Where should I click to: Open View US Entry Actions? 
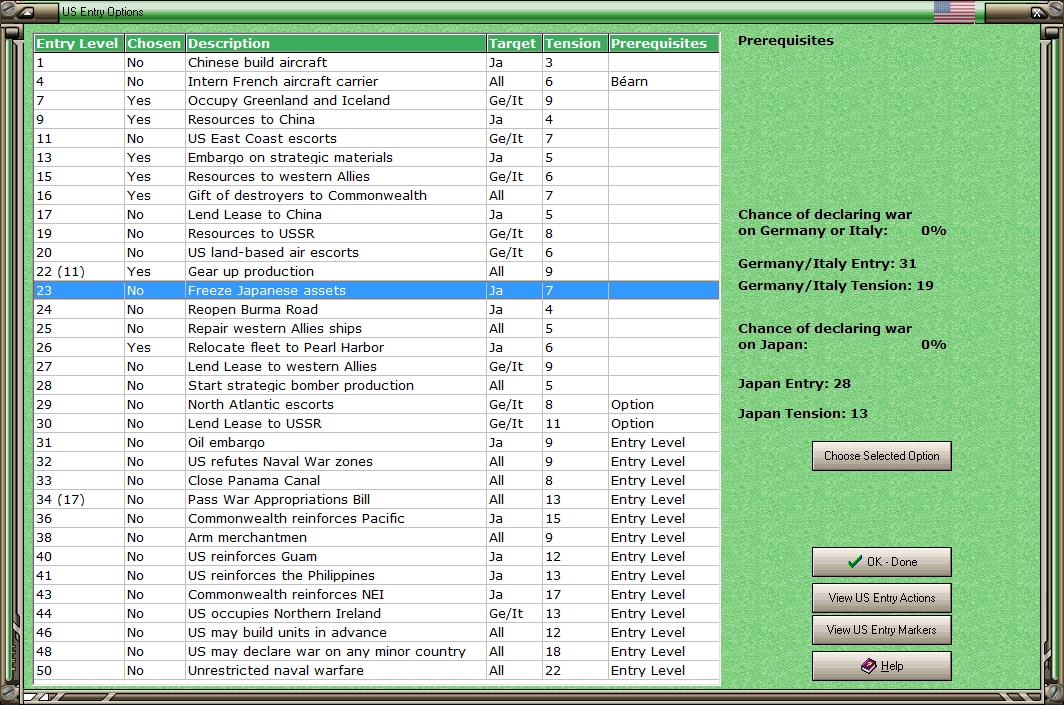point(881,598)
